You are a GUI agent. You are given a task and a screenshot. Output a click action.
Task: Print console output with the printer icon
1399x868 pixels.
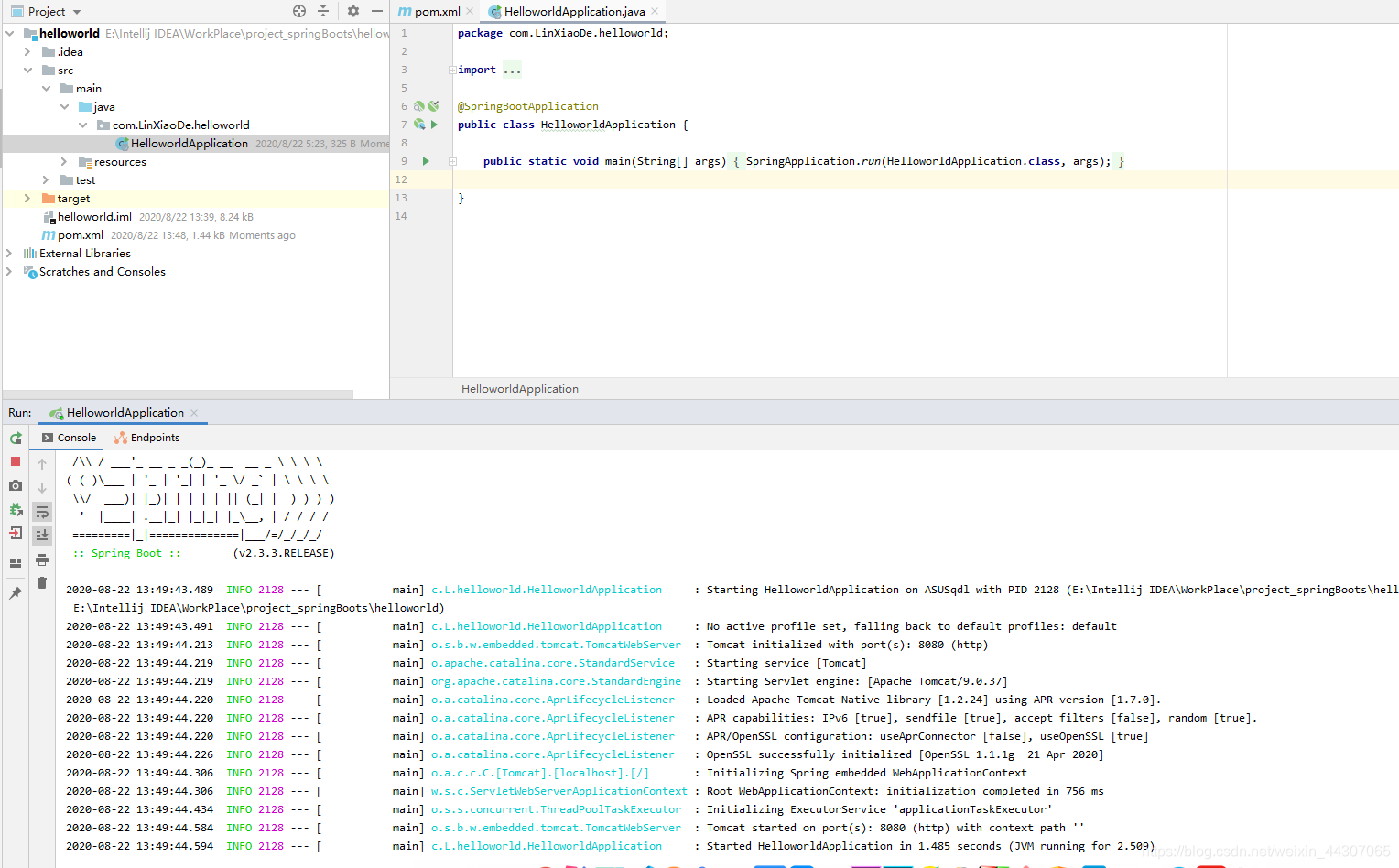click(x=42, y=559)
